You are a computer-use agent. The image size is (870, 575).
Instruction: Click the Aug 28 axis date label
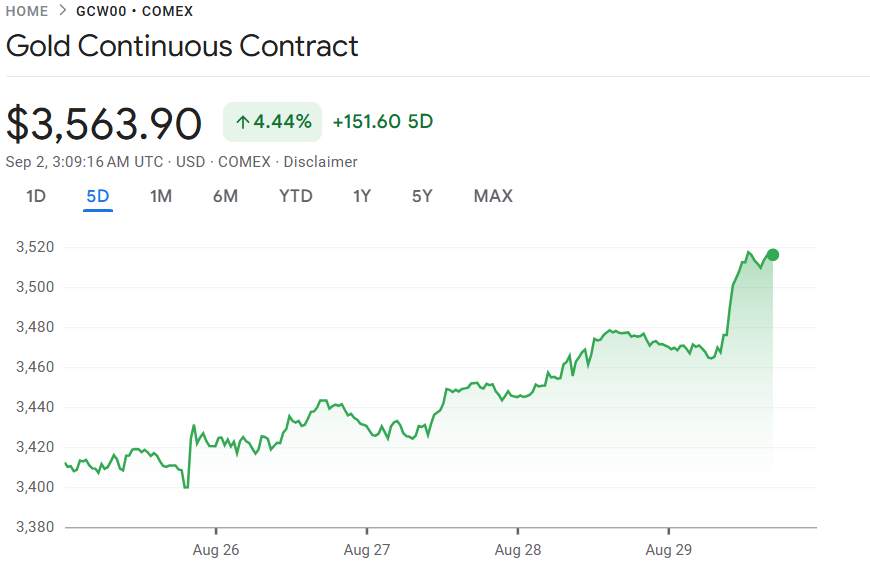point(518,550)
